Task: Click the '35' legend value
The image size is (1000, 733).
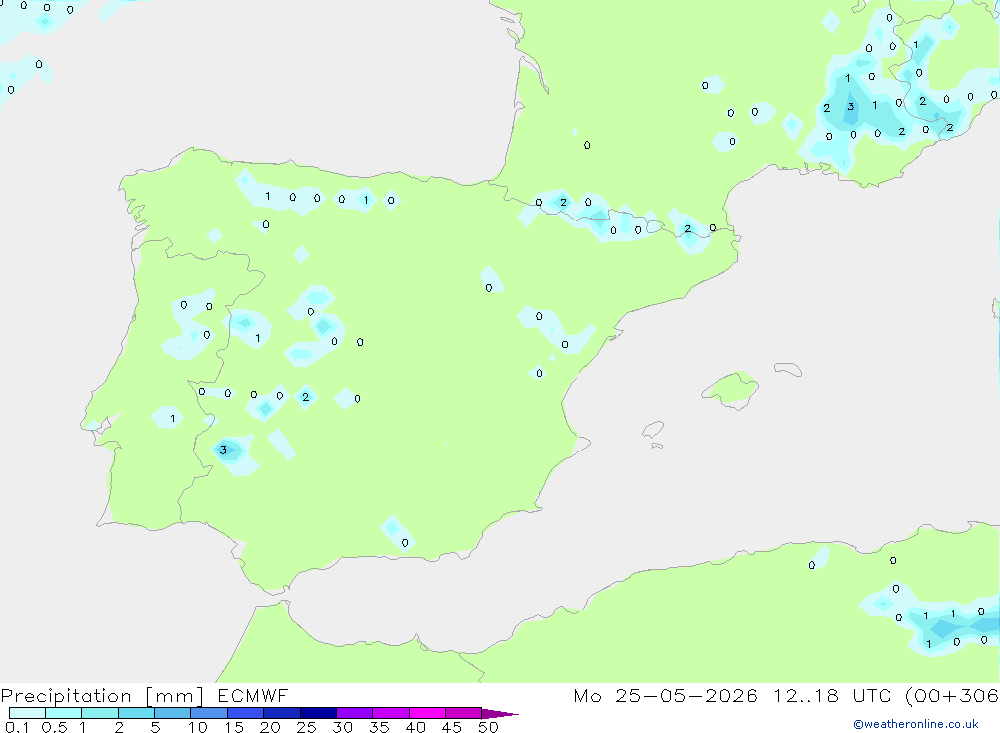Action: point(379,727)
